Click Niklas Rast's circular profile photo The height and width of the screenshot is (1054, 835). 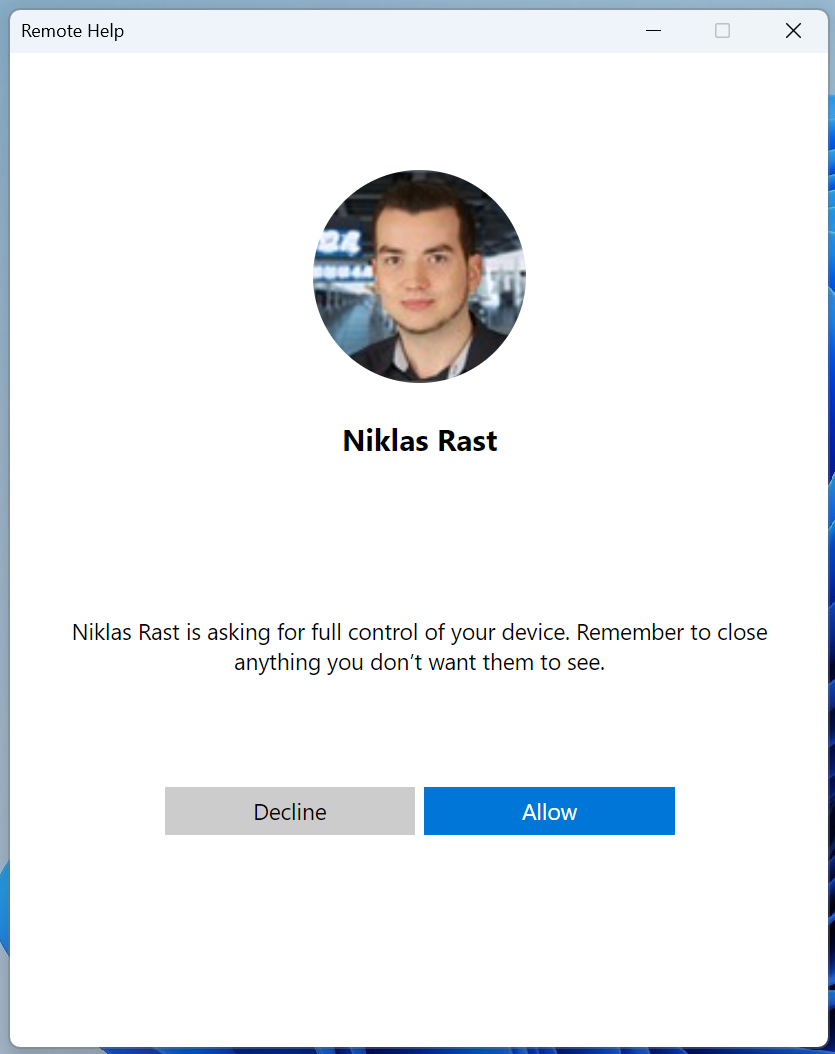pyautogui.click(x=419, y=276)
